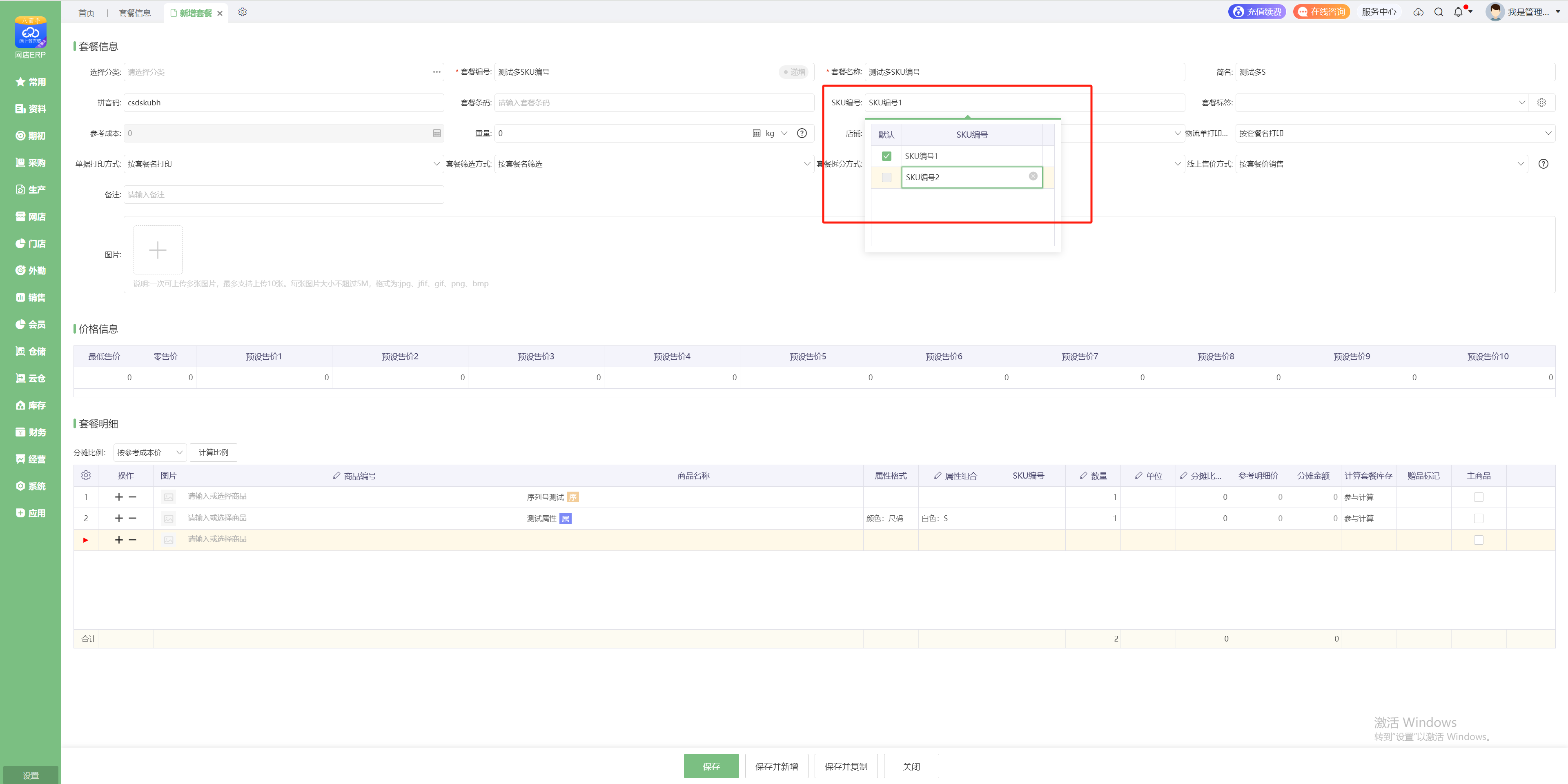Uncheck default checkbox for SKU编号1
1568x784 pixels.
(886, 156)
